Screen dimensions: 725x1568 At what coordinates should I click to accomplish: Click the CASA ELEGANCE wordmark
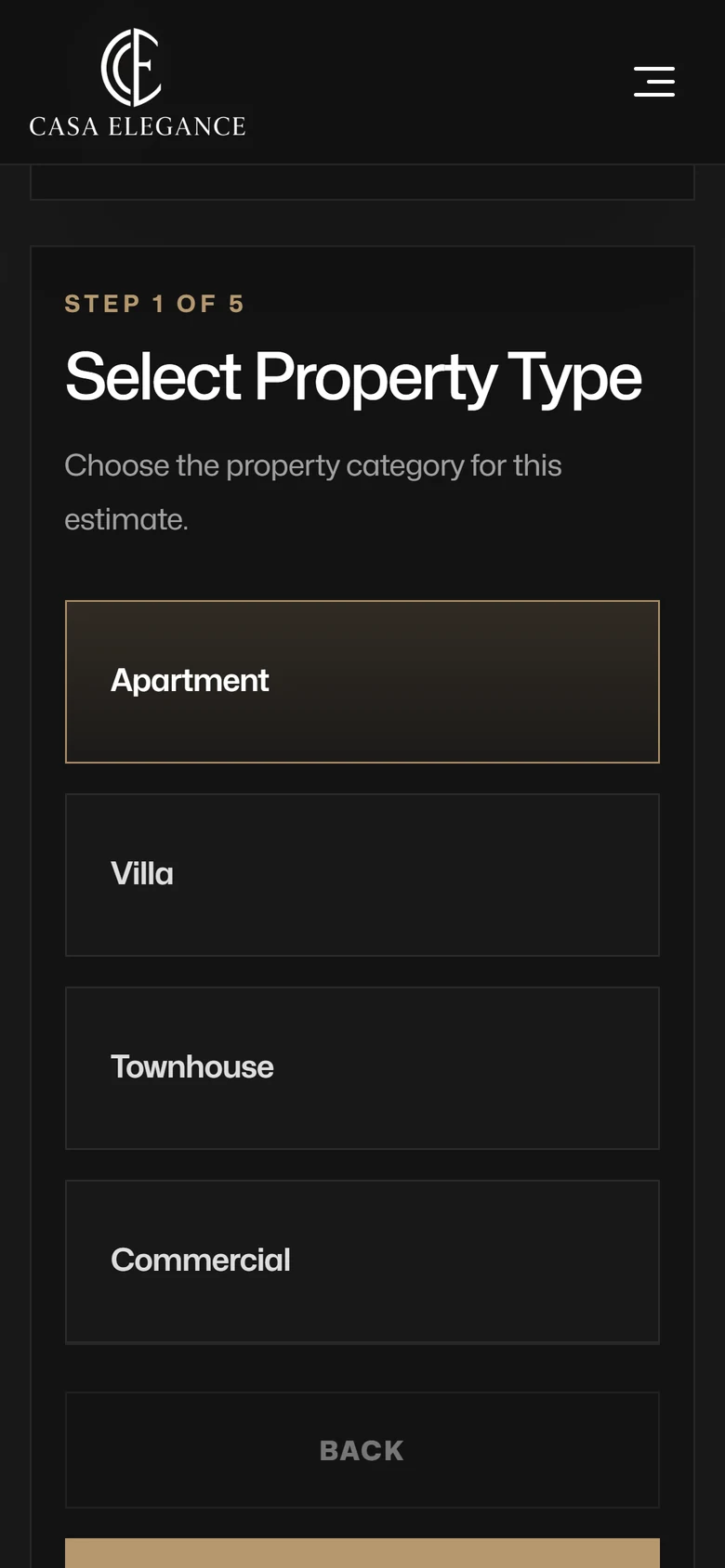(x=138, y=126)
